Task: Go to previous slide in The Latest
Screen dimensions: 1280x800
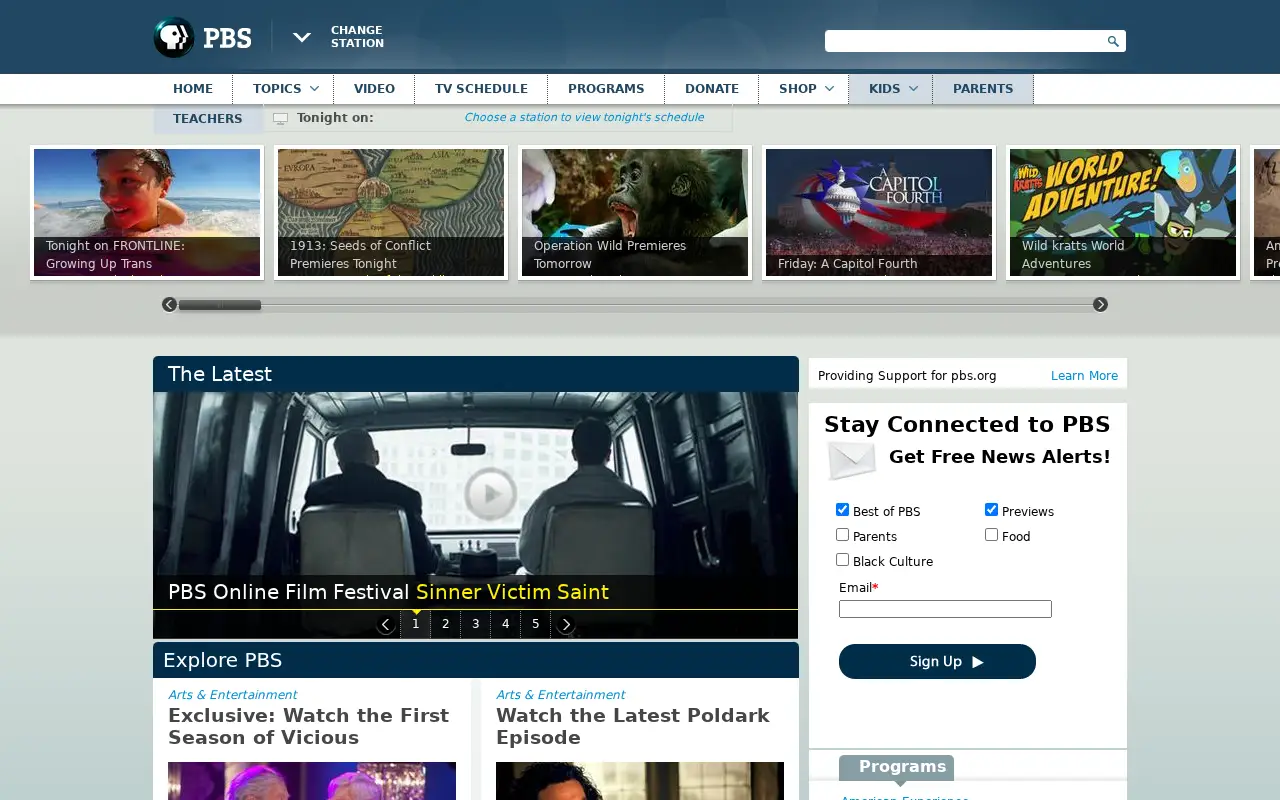Action: [x=386, y=625]
